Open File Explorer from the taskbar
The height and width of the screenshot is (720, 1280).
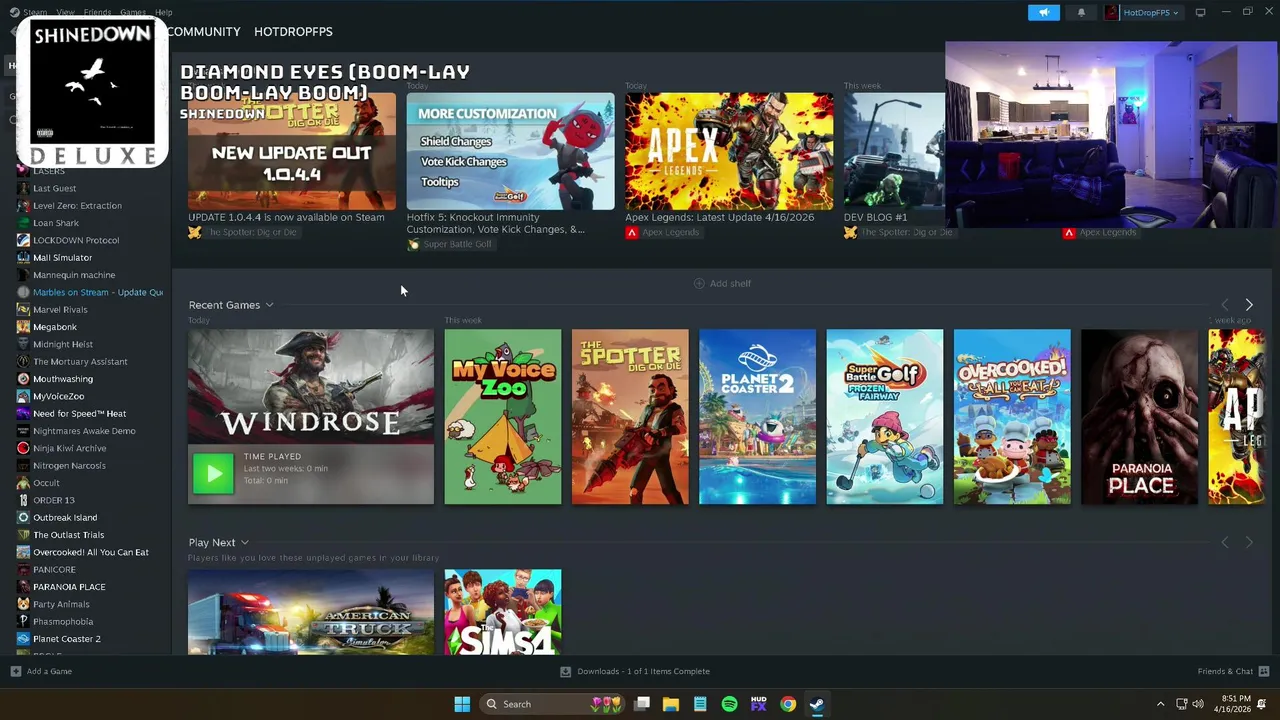coord(671,704)
